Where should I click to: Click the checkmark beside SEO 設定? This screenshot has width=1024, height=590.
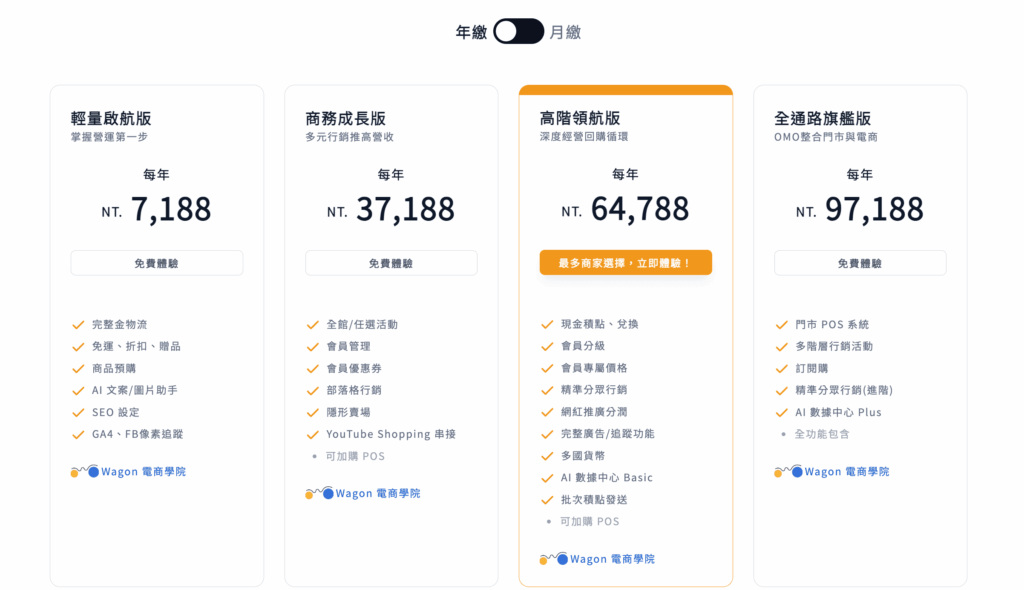click(x=78, y=413)
